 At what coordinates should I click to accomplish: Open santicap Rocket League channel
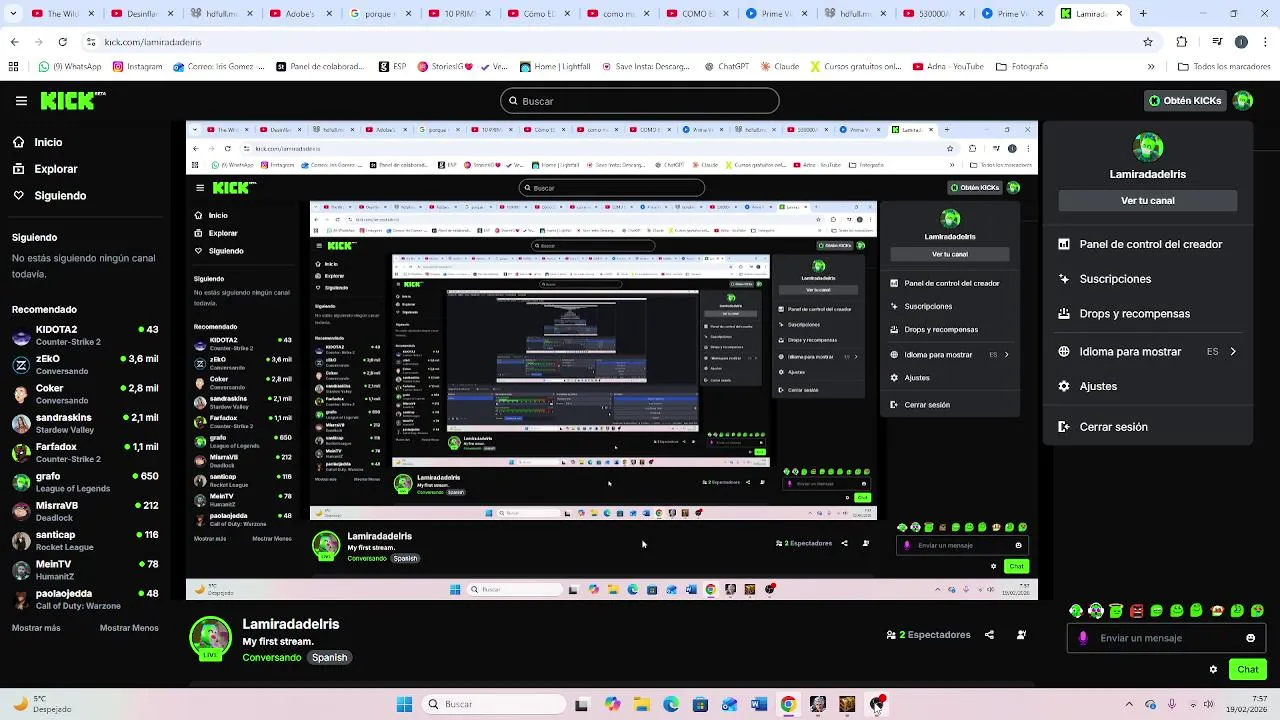click(85, 541)
